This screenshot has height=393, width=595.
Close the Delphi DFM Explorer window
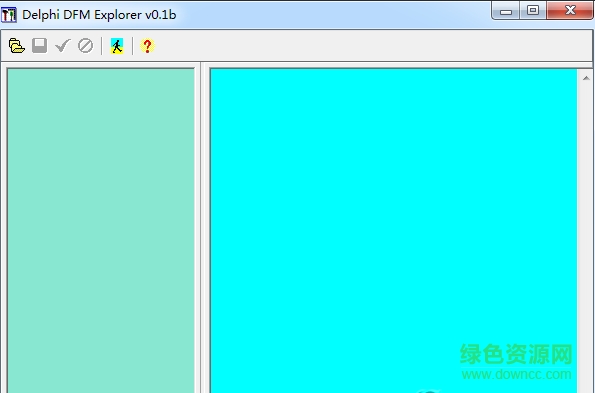[570, 11]
